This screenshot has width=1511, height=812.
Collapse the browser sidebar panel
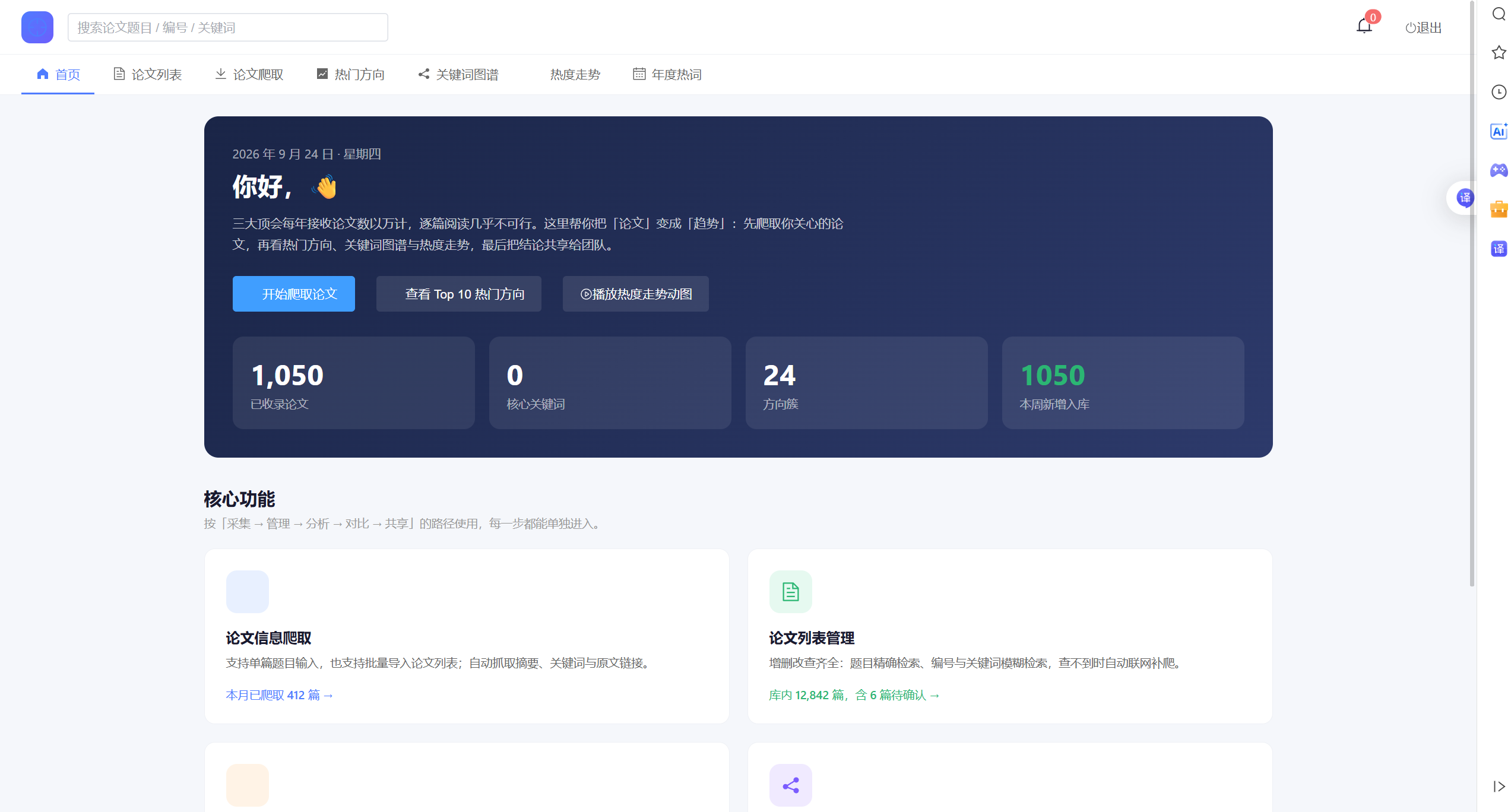tap(1499, 786)
